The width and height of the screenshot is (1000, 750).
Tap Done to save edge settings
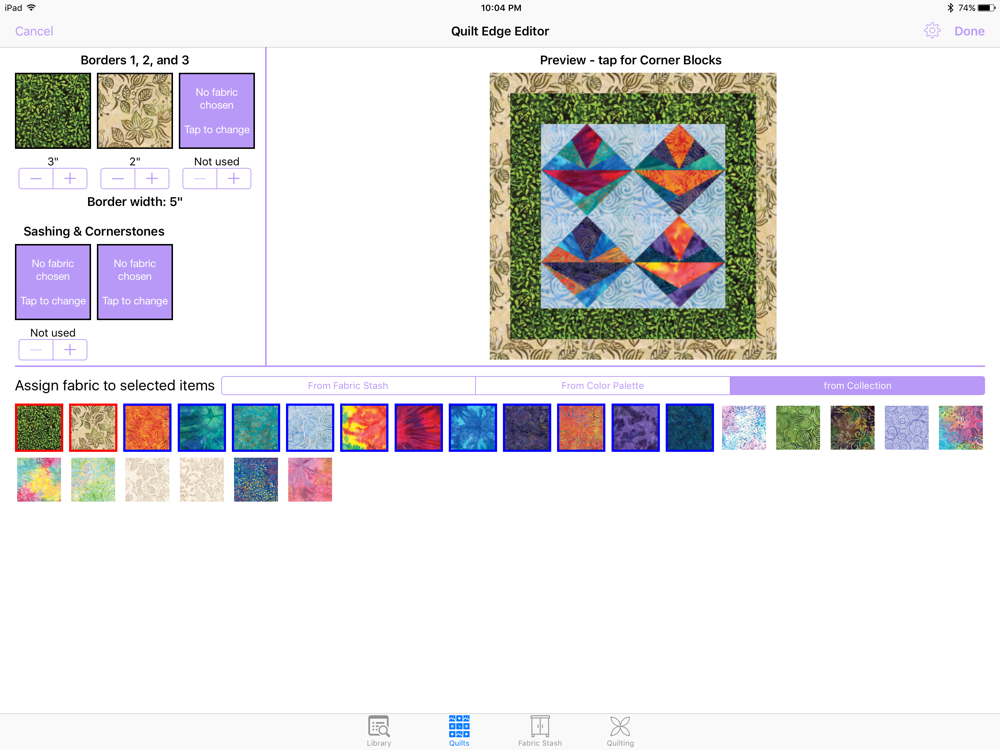click(x=969, y=31)
